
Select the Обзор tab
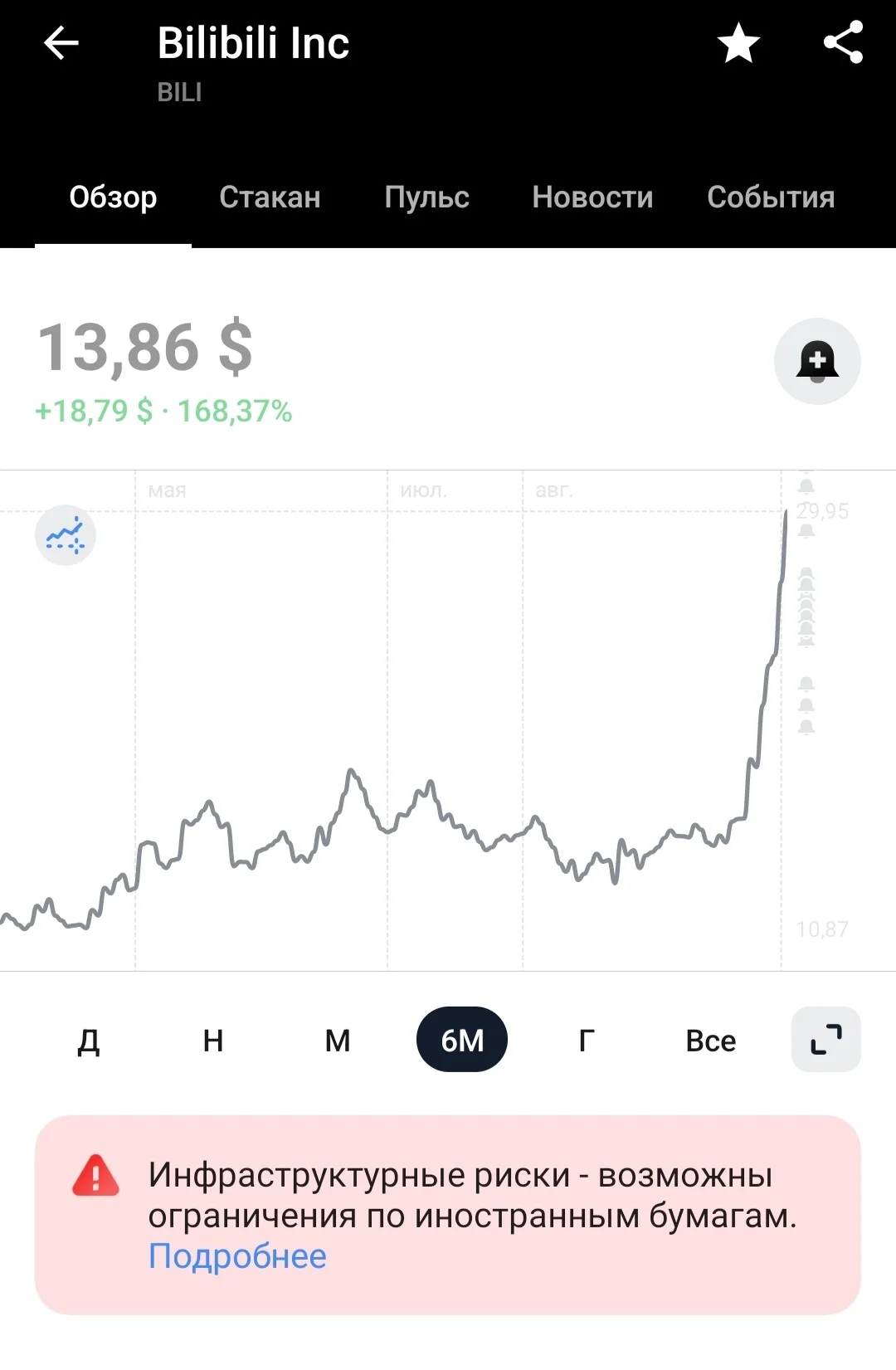pyautogui.click(x=113, y=197)
